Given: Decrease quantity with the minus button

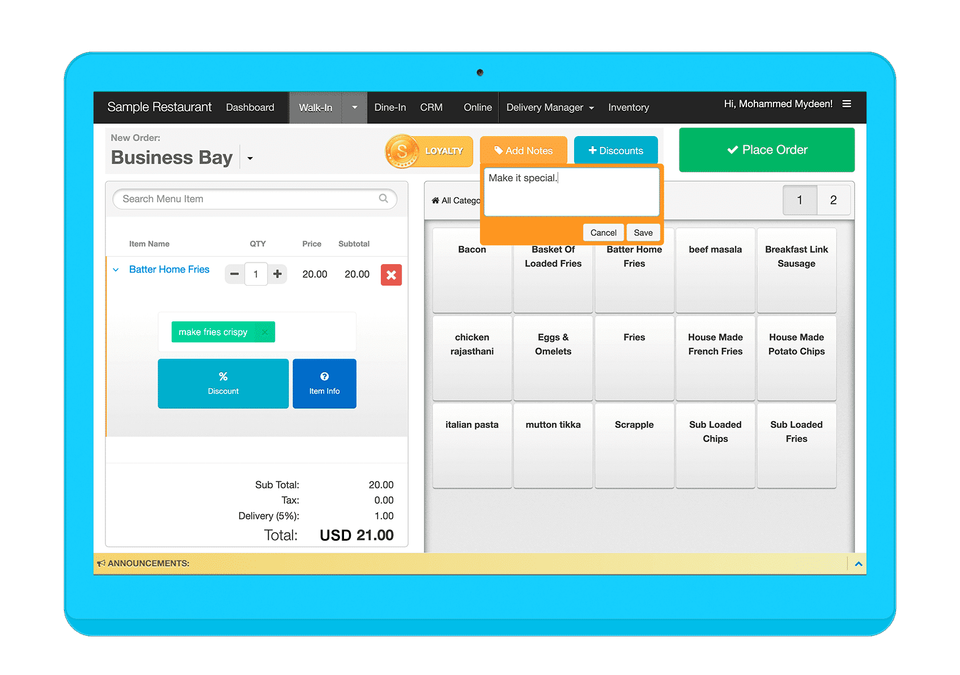Looking at the screenshot, I should (234, 274).
